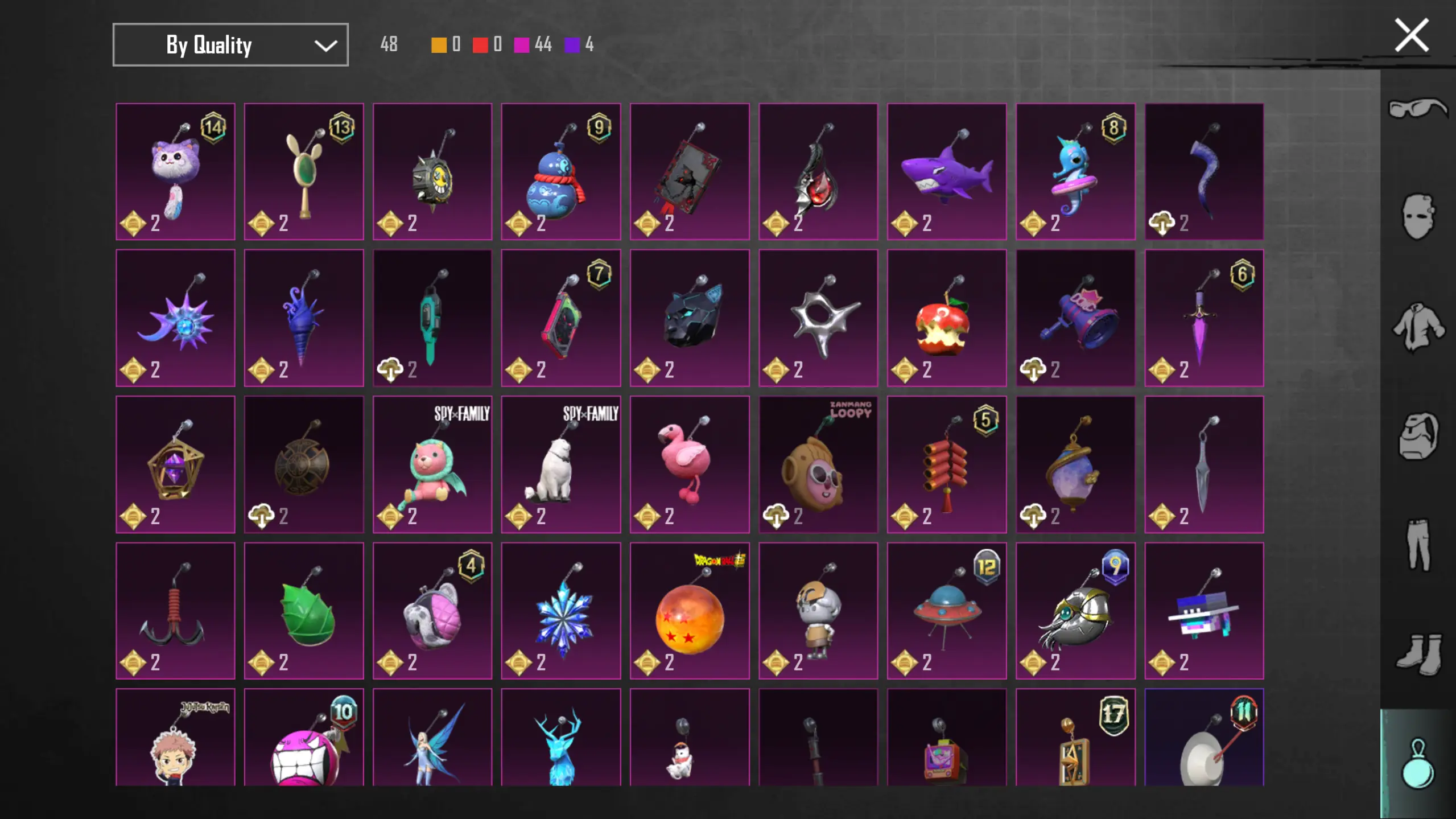The height and width of the screenshot is (819, 1456).
Task: Choose the Zanmang Loopy character charm
Action: click(818, 464)
